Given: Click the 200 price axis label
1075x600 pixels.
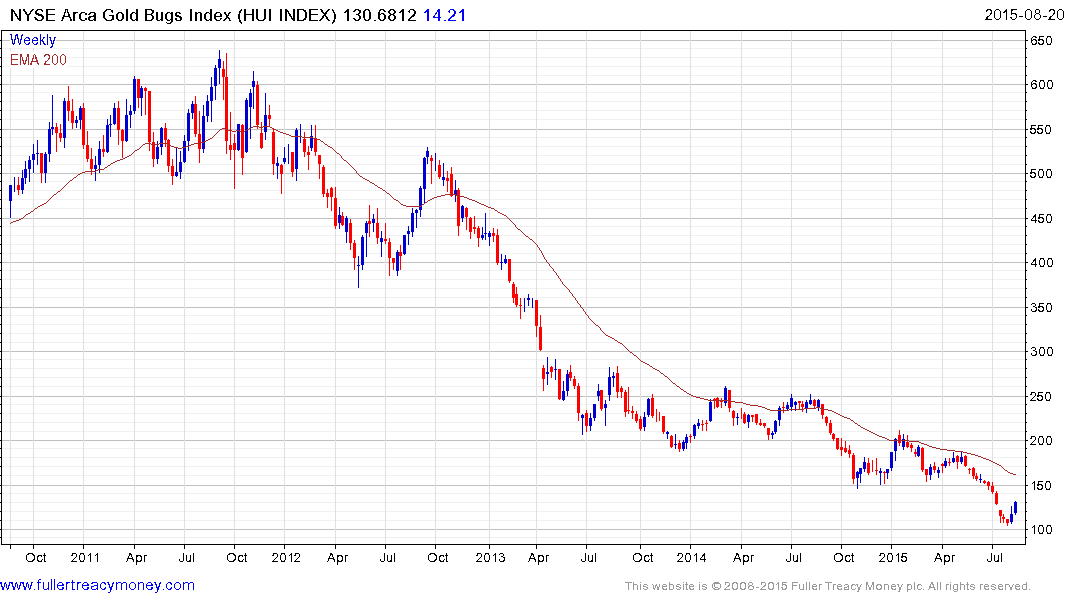Looking at the screenshot, I should [x=1041, y=440].
